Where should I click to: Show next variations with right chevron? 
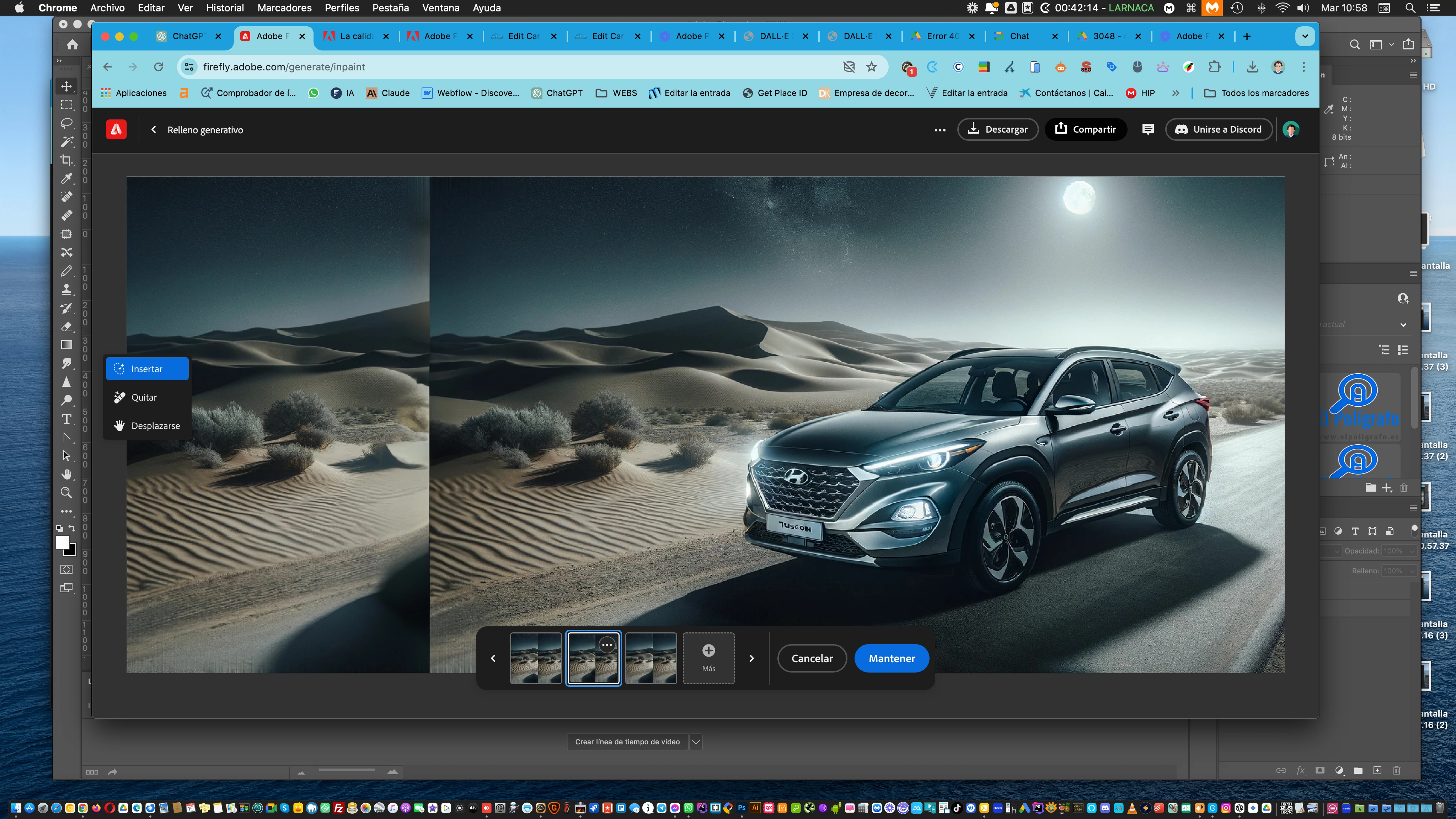(x=751, y=658)
